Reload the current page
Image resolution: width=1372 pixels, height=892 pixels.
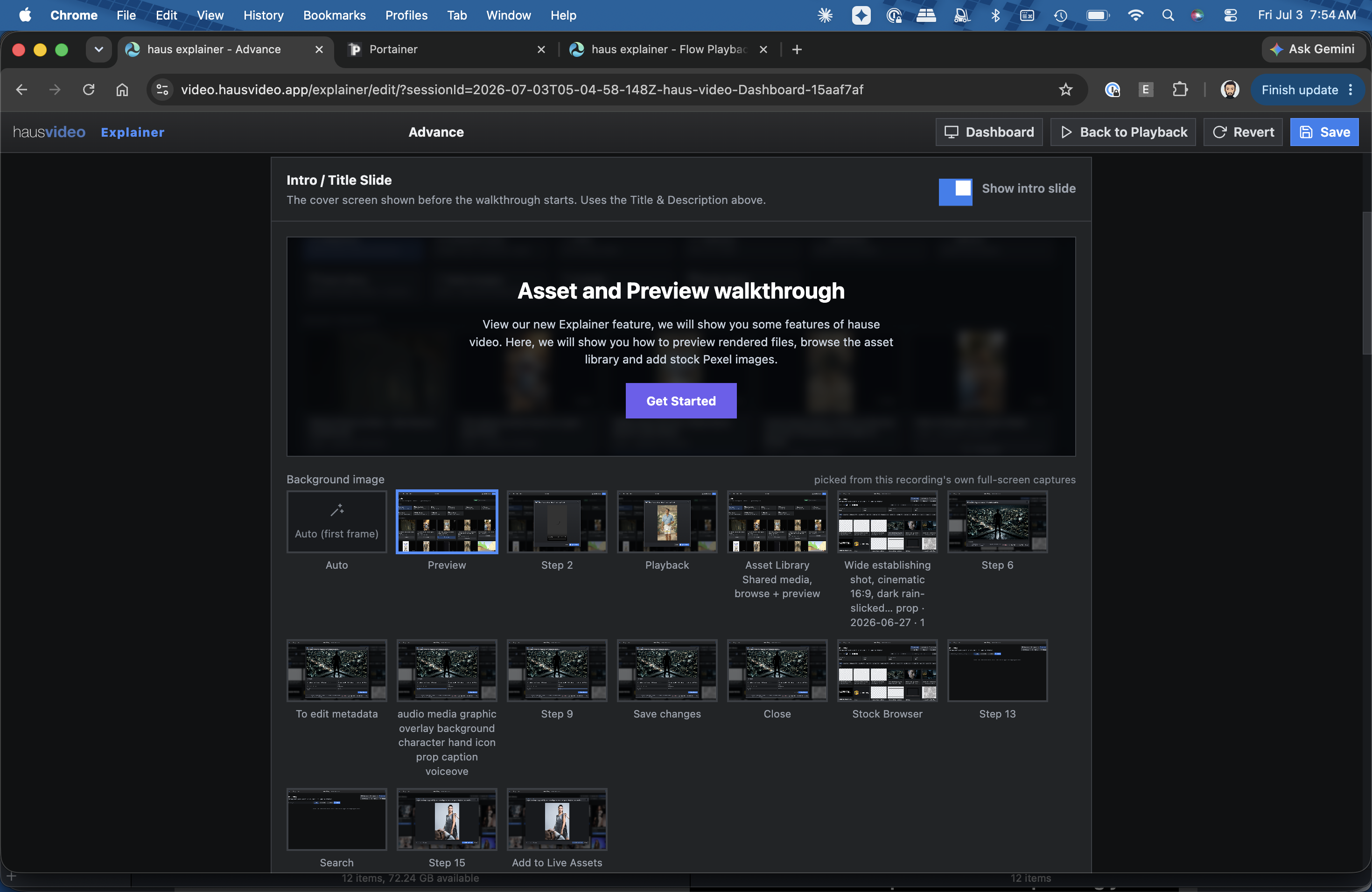(x=88, y=89)
